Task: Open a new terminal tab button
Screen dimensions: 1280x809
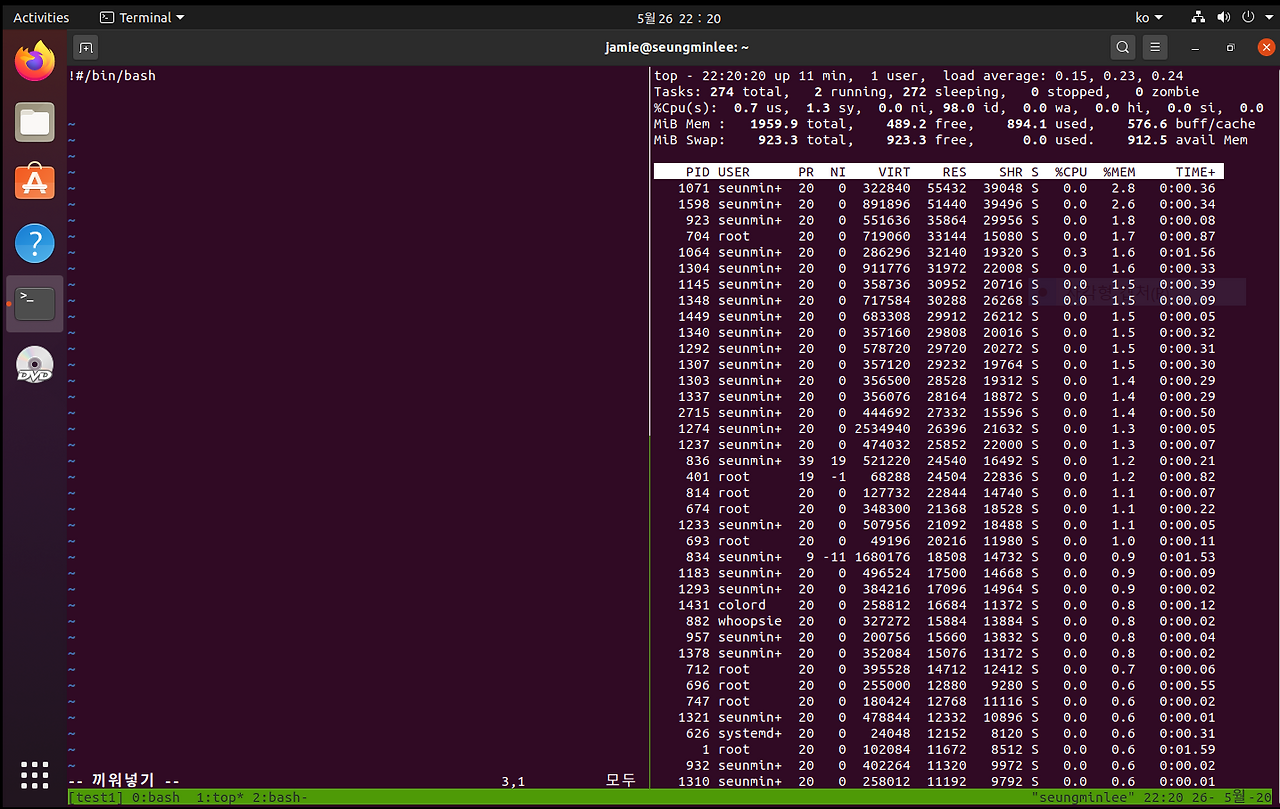Action: click(x=86, y=47)
